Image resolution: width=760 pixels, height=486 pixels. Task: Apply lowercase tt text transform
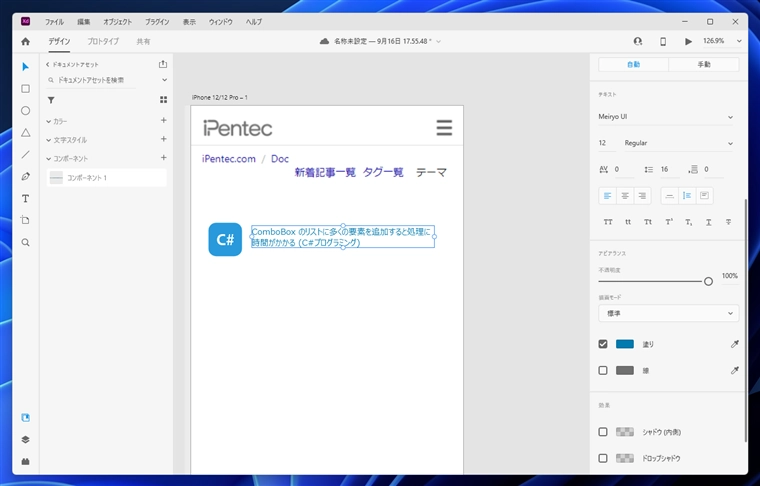coord(628,222)
